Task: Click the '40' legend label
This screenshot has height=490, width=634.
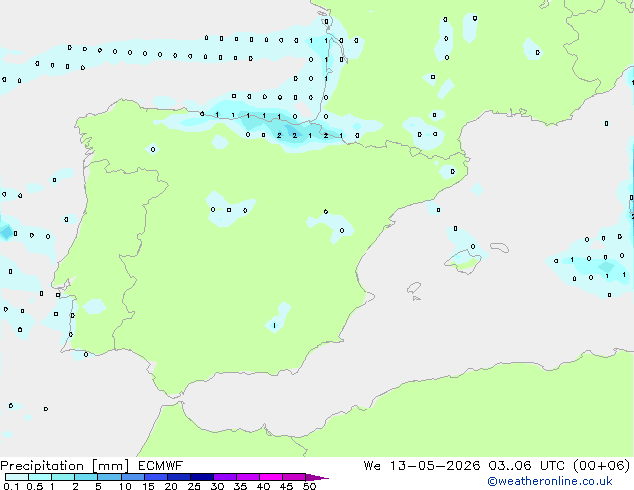Action: point(263,486)
